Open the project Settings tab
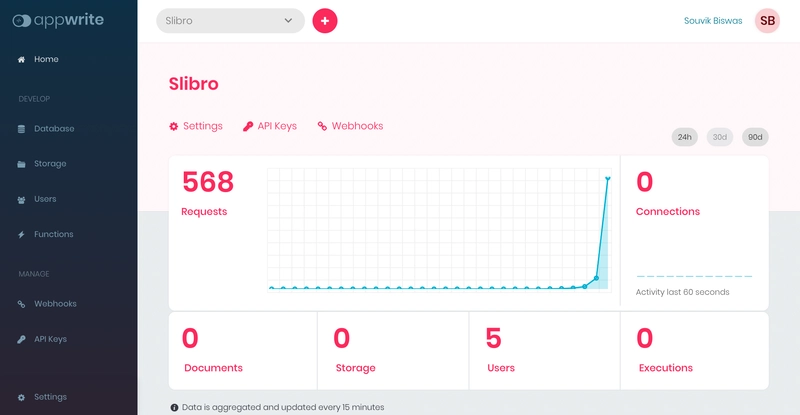This screenshot has height=415, width=800. point(196,127)
